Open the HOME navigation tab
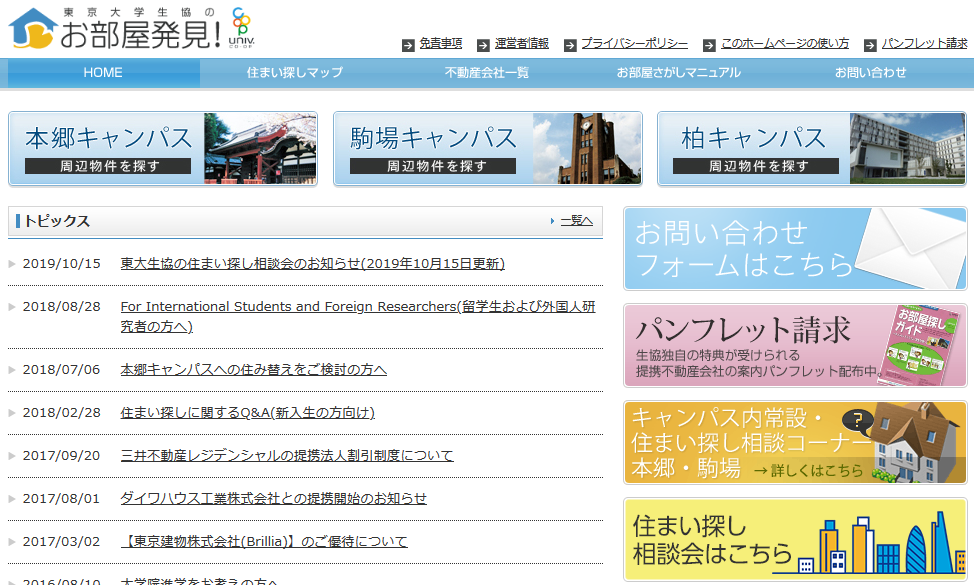This screenshot has width=974, height=585. (x=103, y=73)
